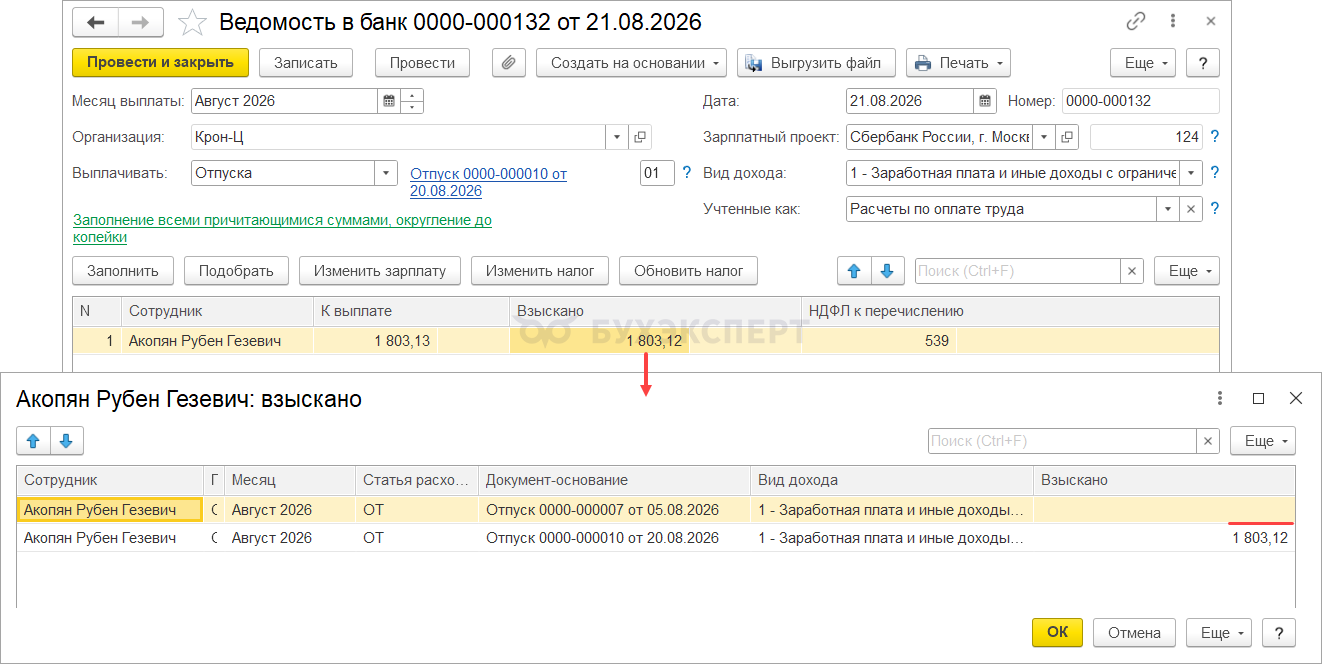Clear the Учтенные как field with X
Viewport: 1322px width, 664px height.
(x=1191, y=209)
